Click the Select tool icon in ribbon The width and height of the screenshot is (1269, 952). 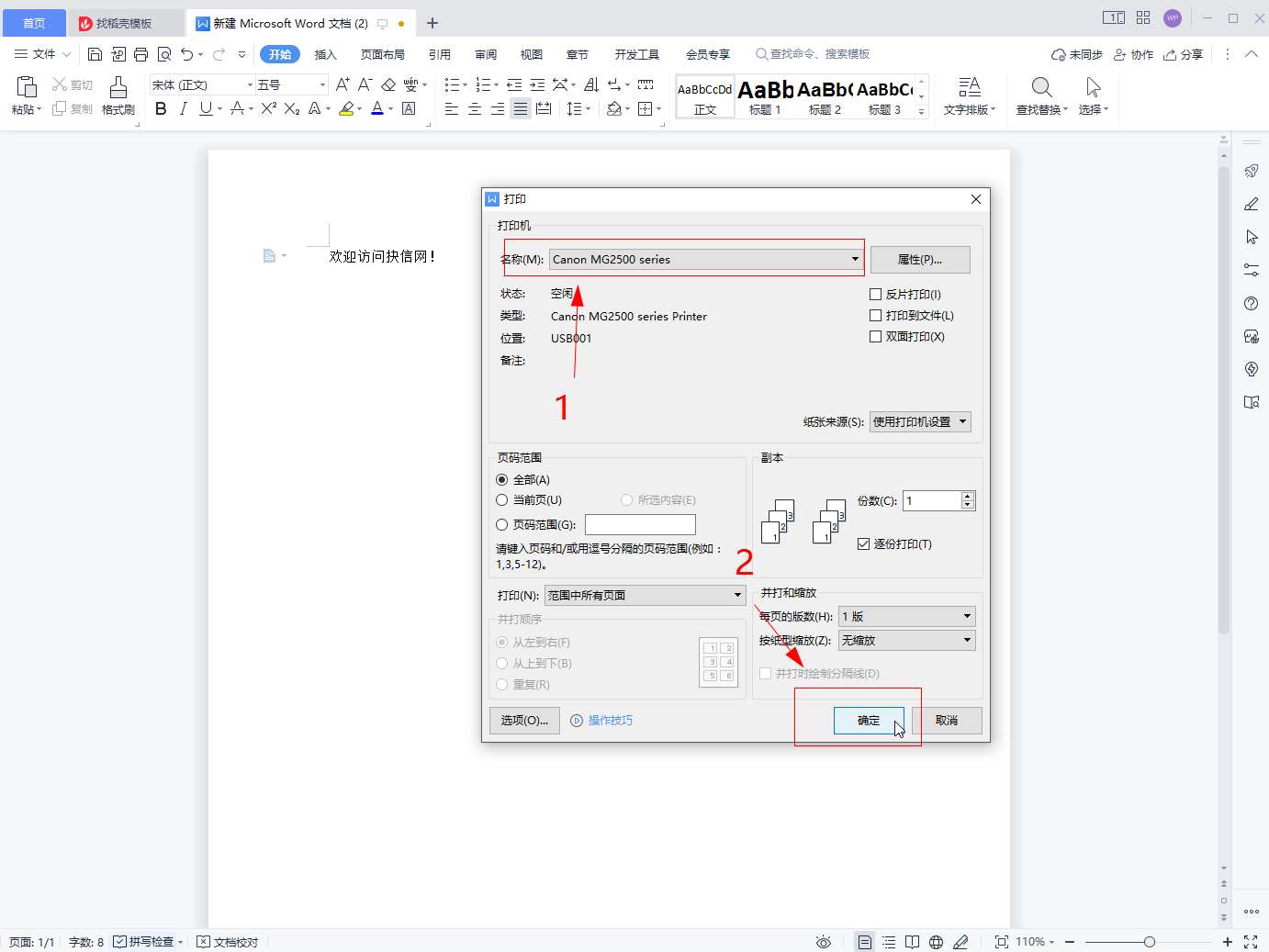1093,87
